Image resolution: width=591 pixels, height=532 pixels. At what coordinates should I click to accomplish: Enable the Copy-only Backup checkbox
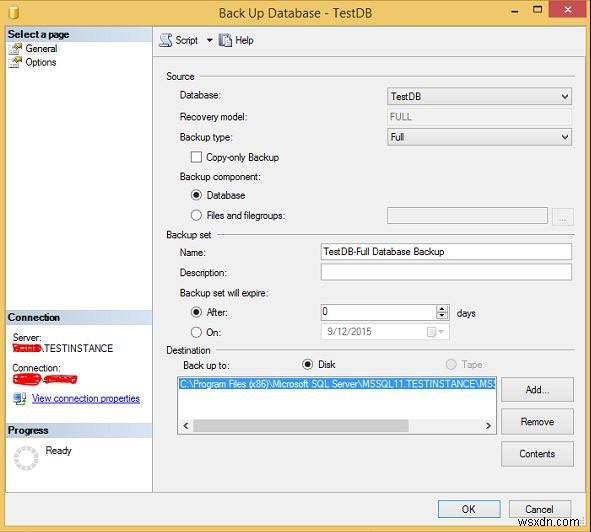(196, 157)
